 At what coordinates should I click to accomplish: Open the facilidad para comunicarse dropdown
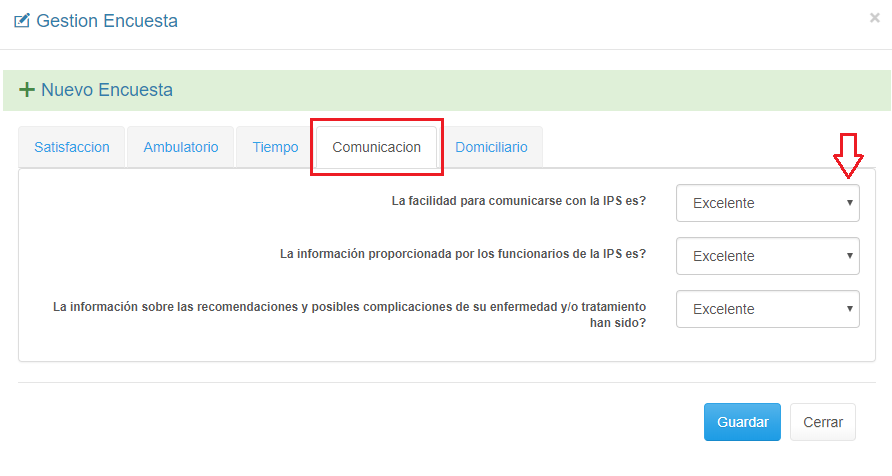(x=767, y=203)
